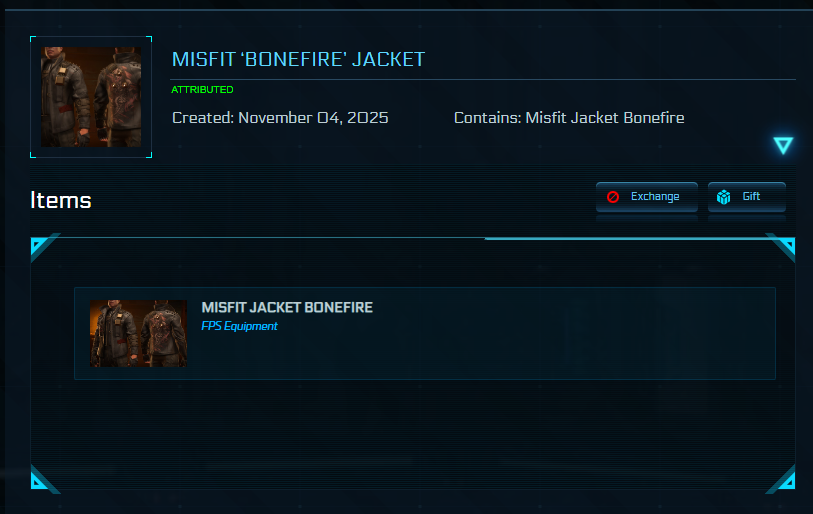Click the cyan gift box icon
Viewport: 813px width, 514px height.
(x=723, y=197)
